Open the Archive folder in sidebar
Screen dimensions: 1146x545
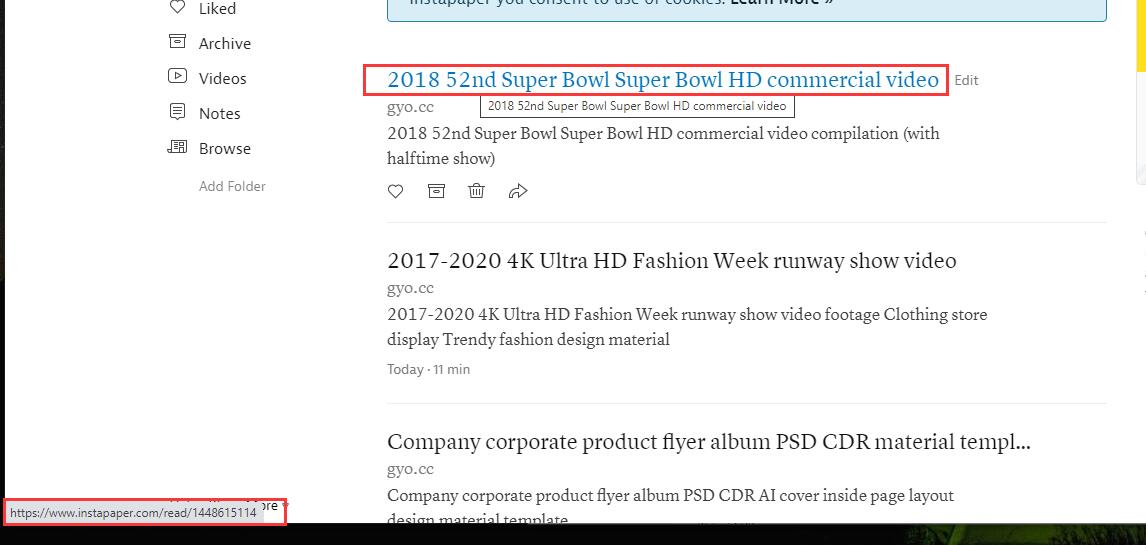[x=224, y=44]
